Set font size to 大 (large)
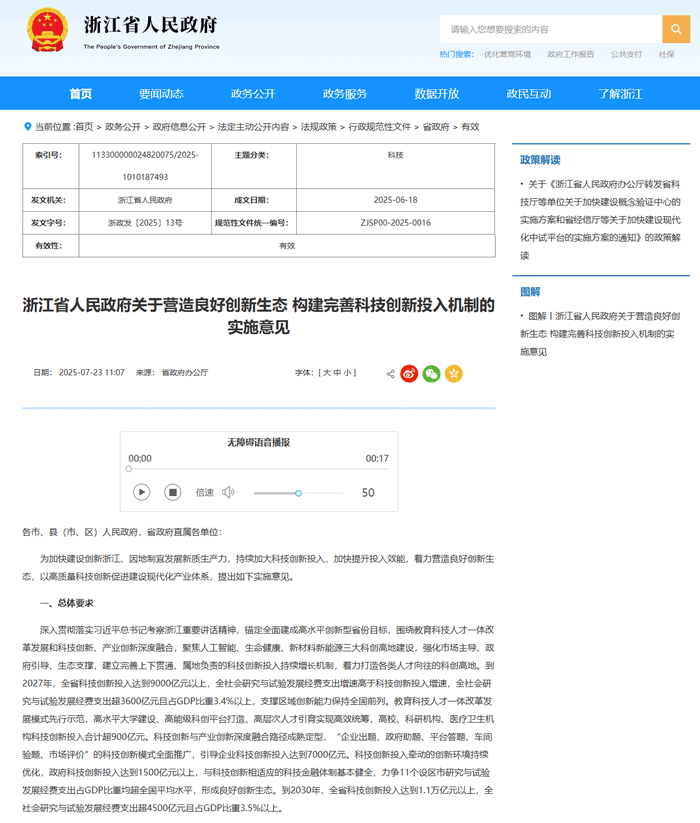The height and width of the screenshot is (823, 700). click(326, 373)
